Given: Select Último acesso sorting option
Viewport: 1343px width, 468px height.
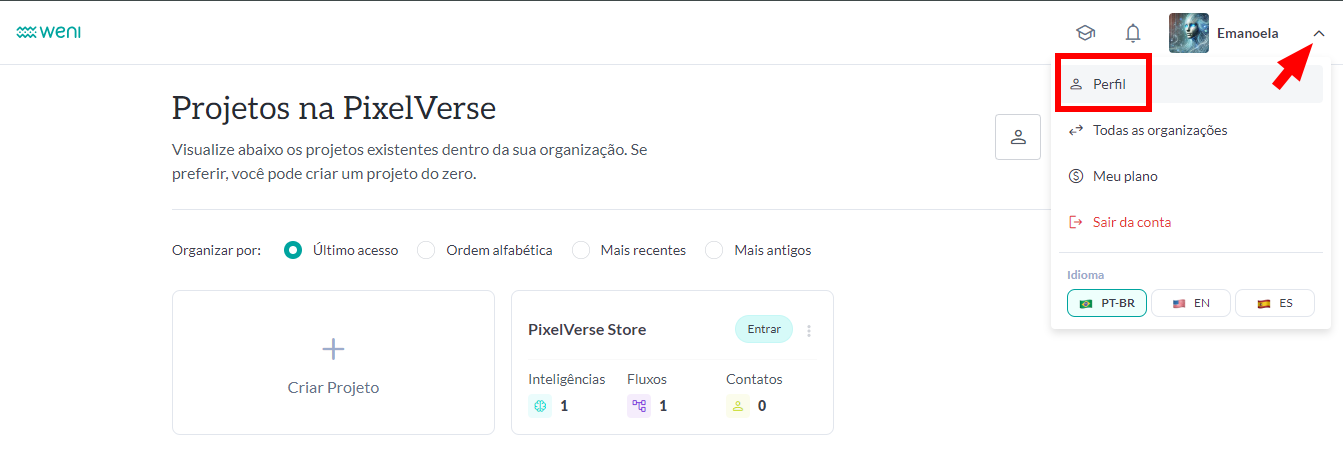Looking at the screenshot, I should (293, 250).
